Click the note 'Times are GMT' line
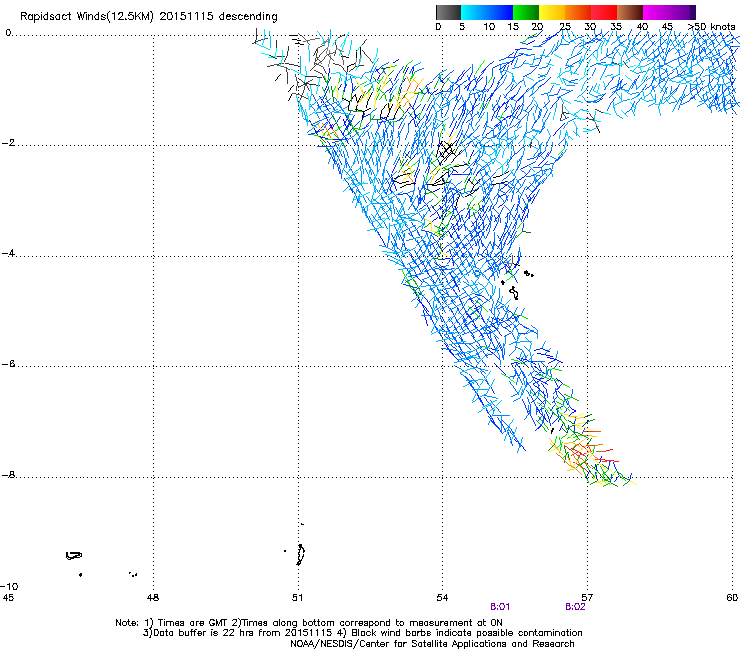This screenshot has height=650, width=740. (x=309, y=623)
